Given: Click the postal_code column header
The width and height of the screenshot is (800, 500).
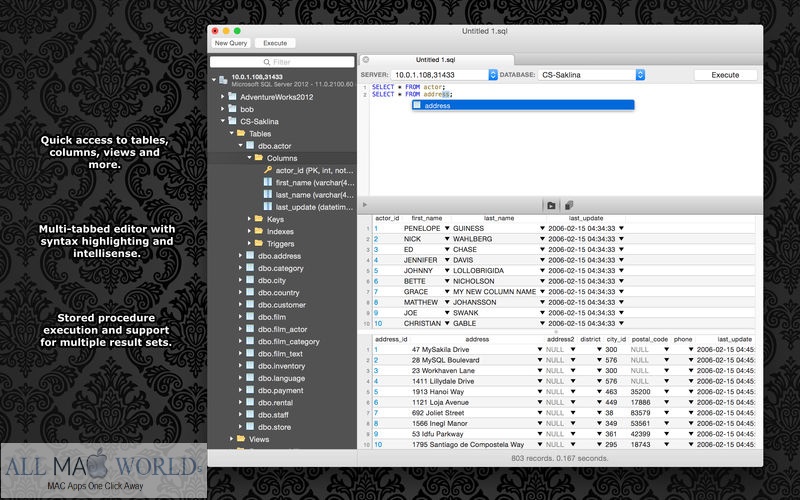Looking at the screenshot, I should point(649,339).
